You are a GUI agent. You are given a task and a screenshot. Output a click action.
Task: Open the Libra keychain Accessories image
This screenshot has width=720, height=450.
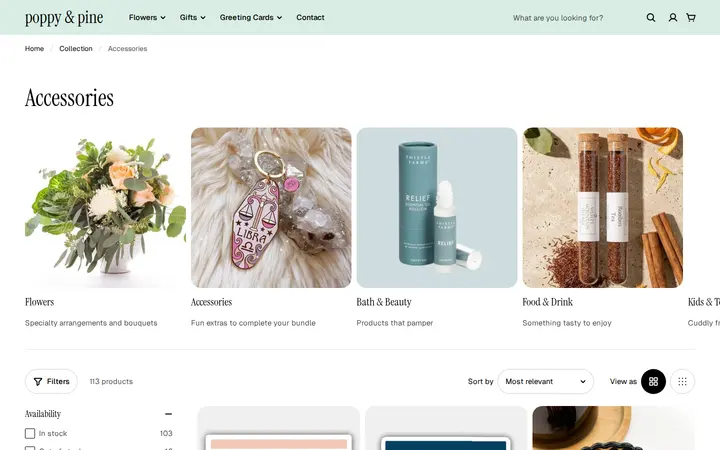271,208
